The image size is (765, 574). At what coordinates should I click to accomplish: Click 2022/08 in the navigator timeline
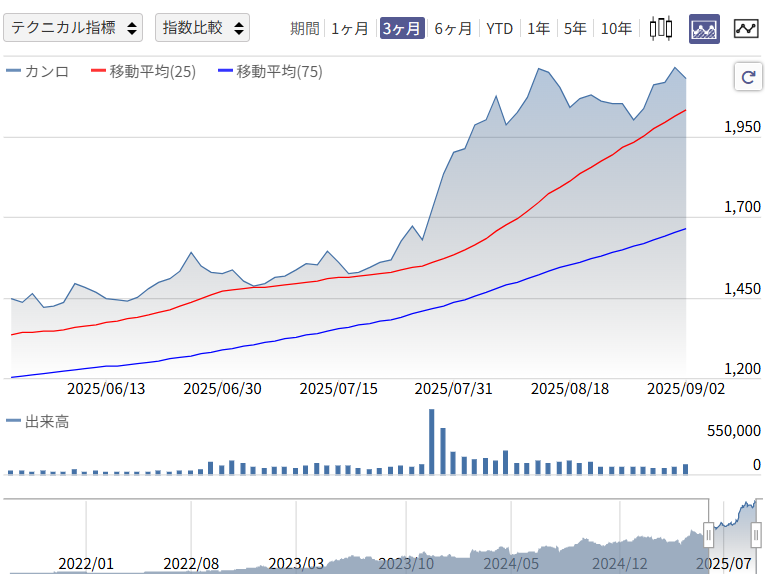(191, 564)
